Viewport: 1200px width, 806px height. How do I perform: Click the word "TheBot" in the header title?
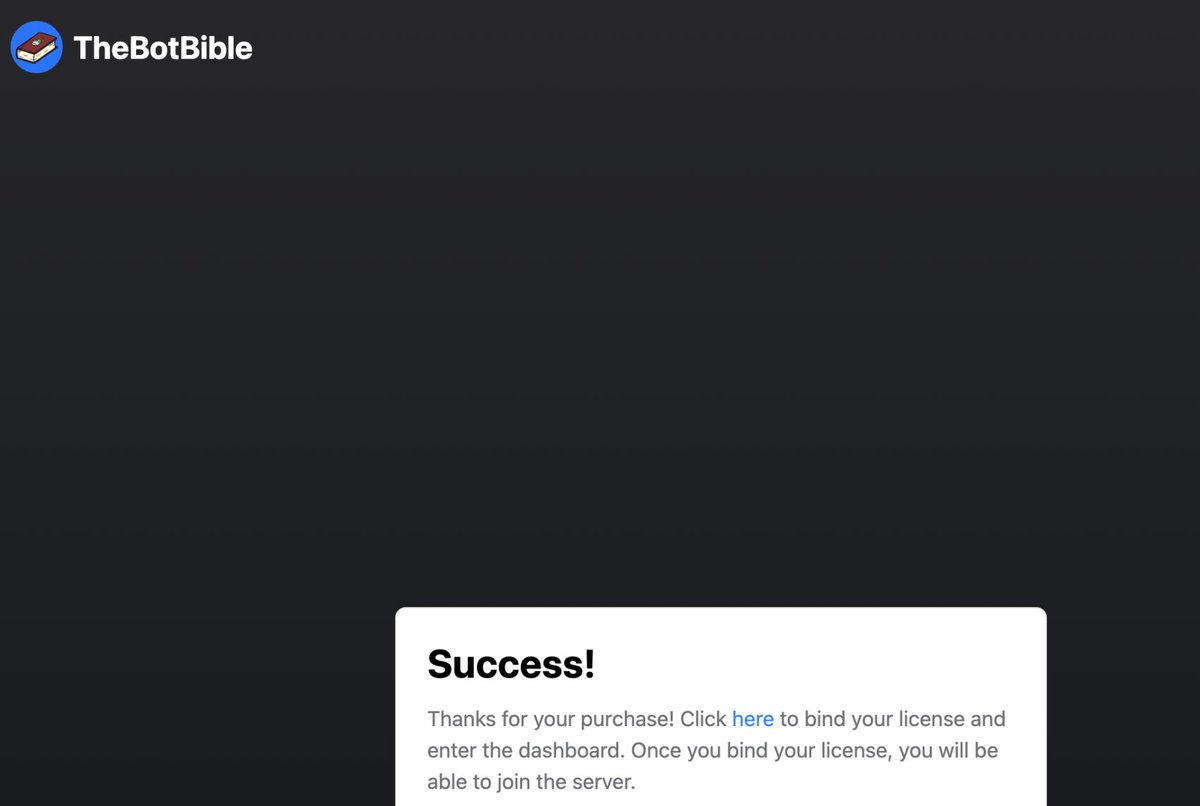[127, 48]
